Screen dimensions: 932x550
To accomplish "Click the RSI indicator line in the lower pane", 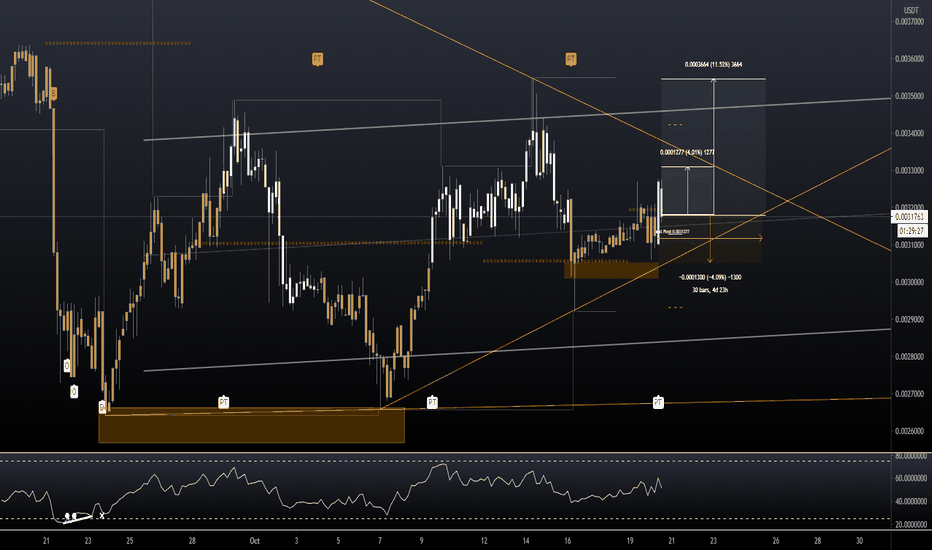I will click(x=333, y=496).
